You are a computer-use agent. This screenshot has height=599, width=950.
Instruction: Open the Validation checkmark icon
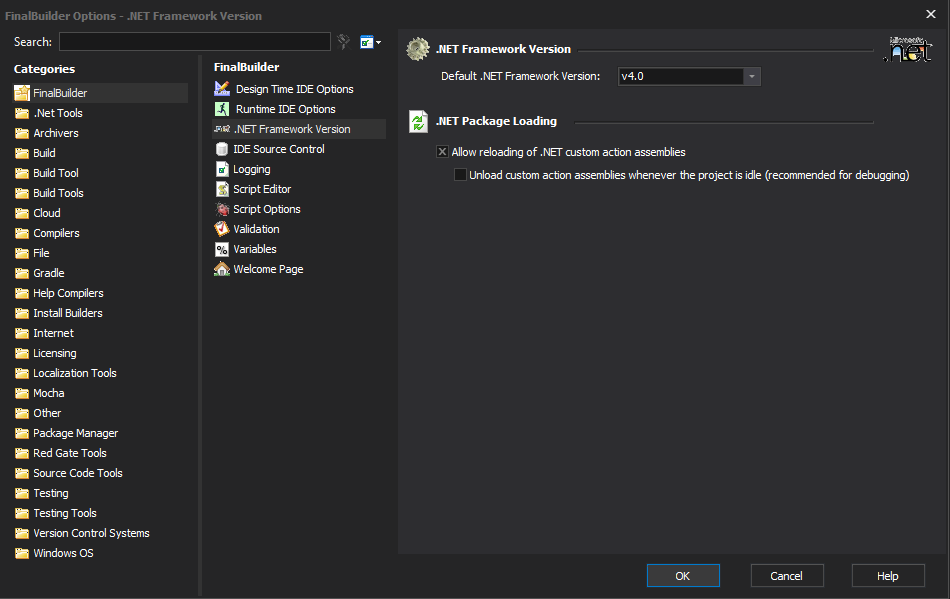[x=222, y=229]
